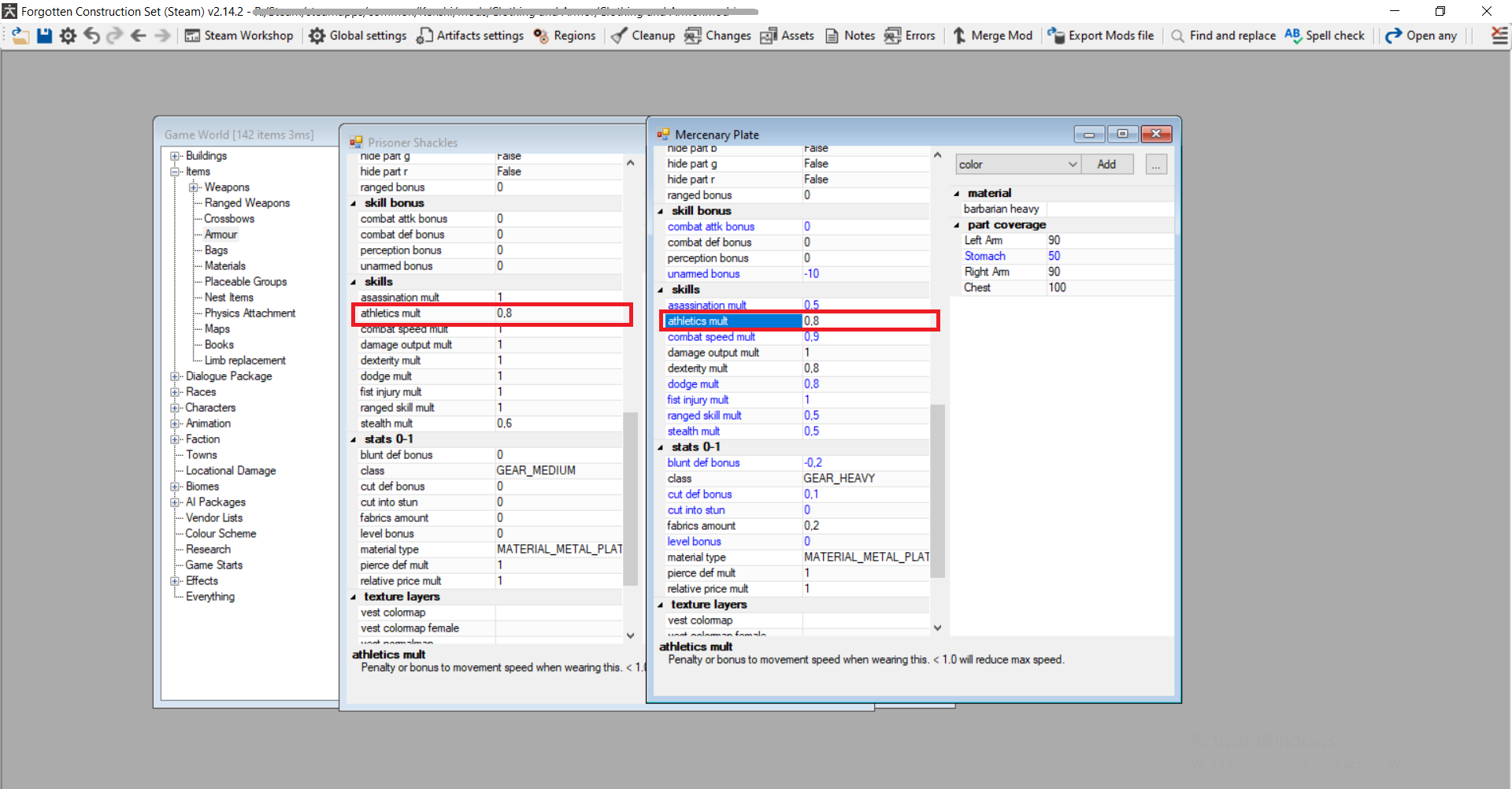Expand the Buildings tree node
This screenshot has height=789, width=1512.
(175, 156)
